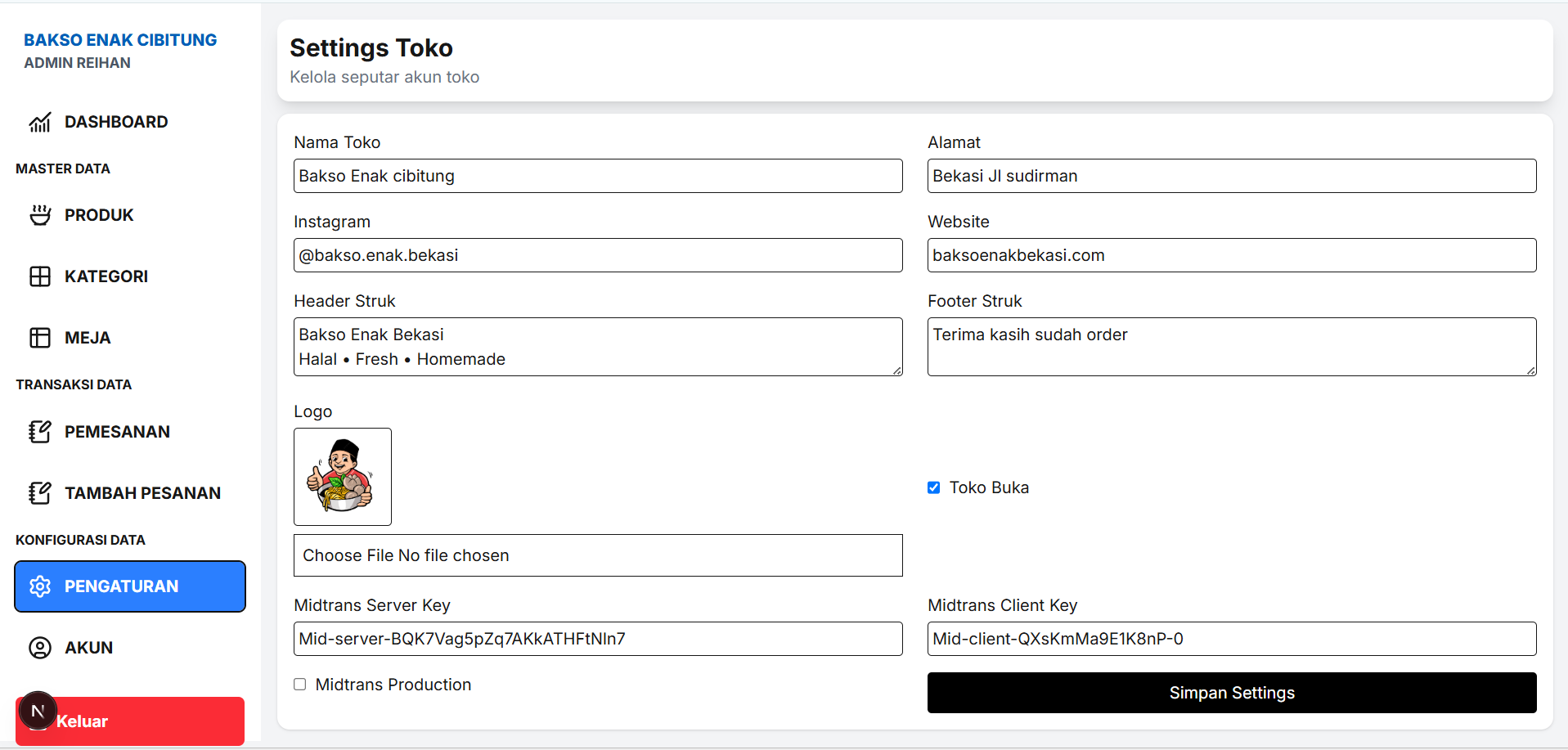This screenshot has height=750, width=1568.
Task: Uncheck the Toko Buka checkbox
Action: [x=933, y=487]
